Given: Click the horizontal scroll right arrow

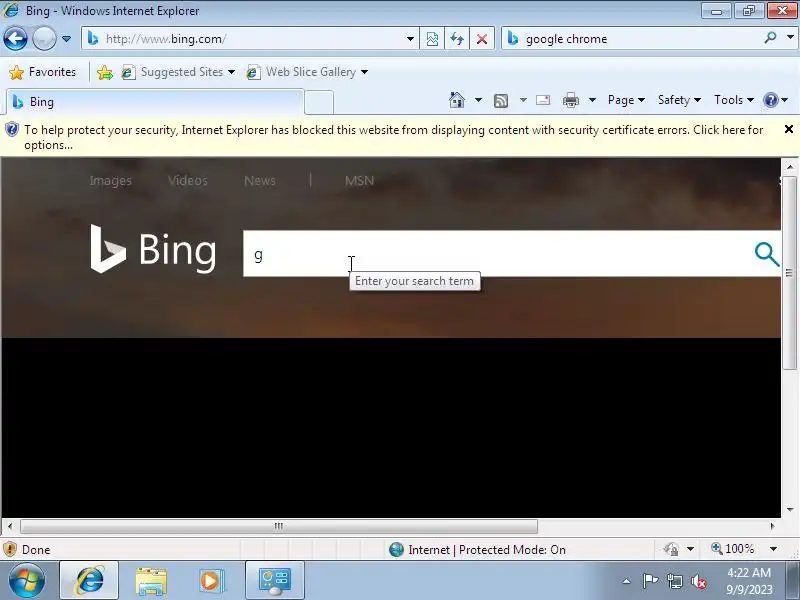Looking at the screenshot, I should [x=772, y=526].
